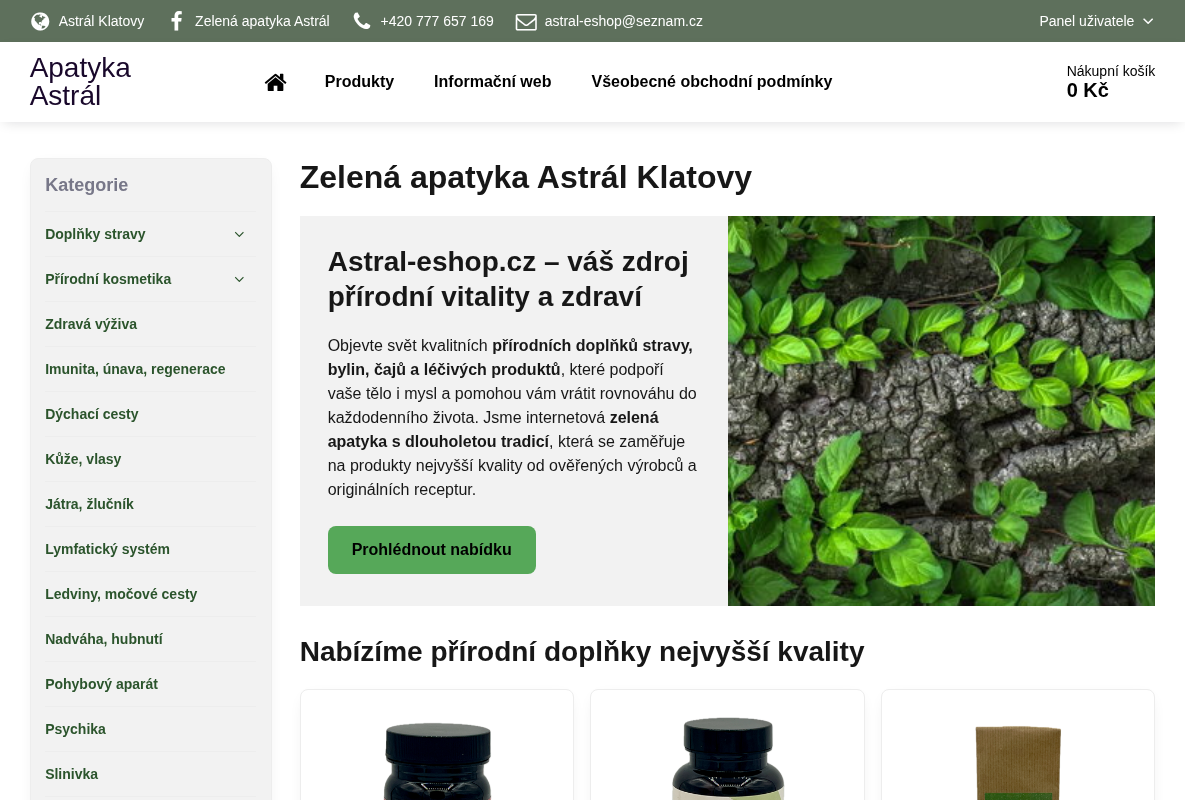Select the Pohybový aparát category
Image resolution: width=1200 pixels, height=800 pixels.
(x=101, y=684)
